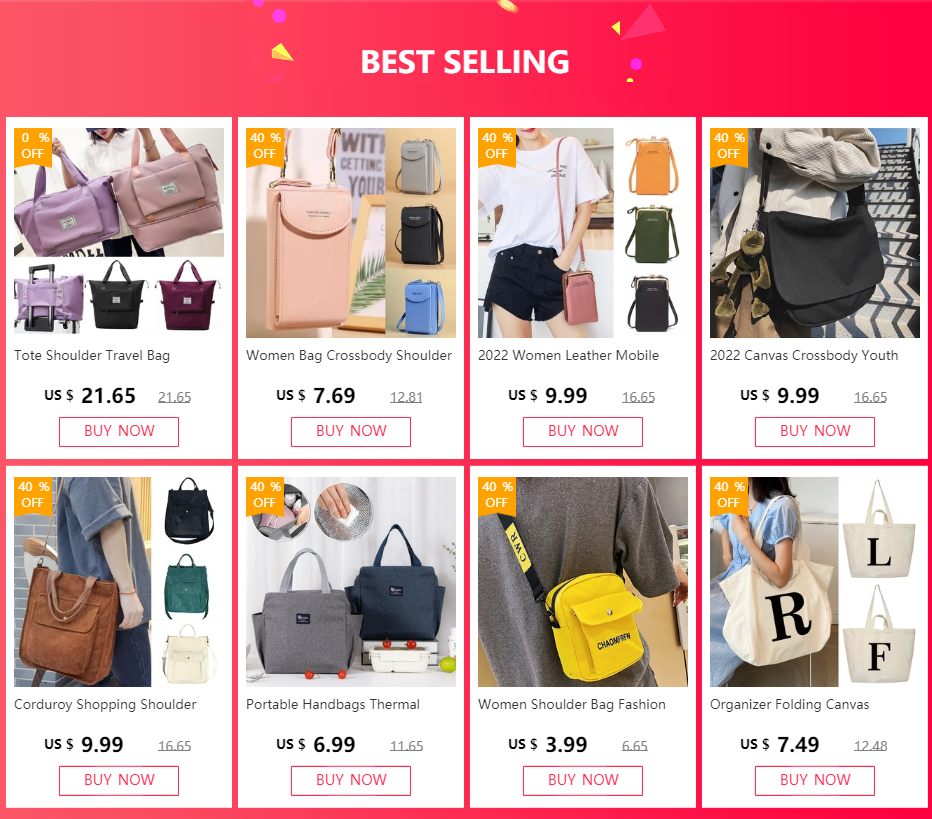Click the 40% OFF badge on yellow bag

[x=497, y=494]
